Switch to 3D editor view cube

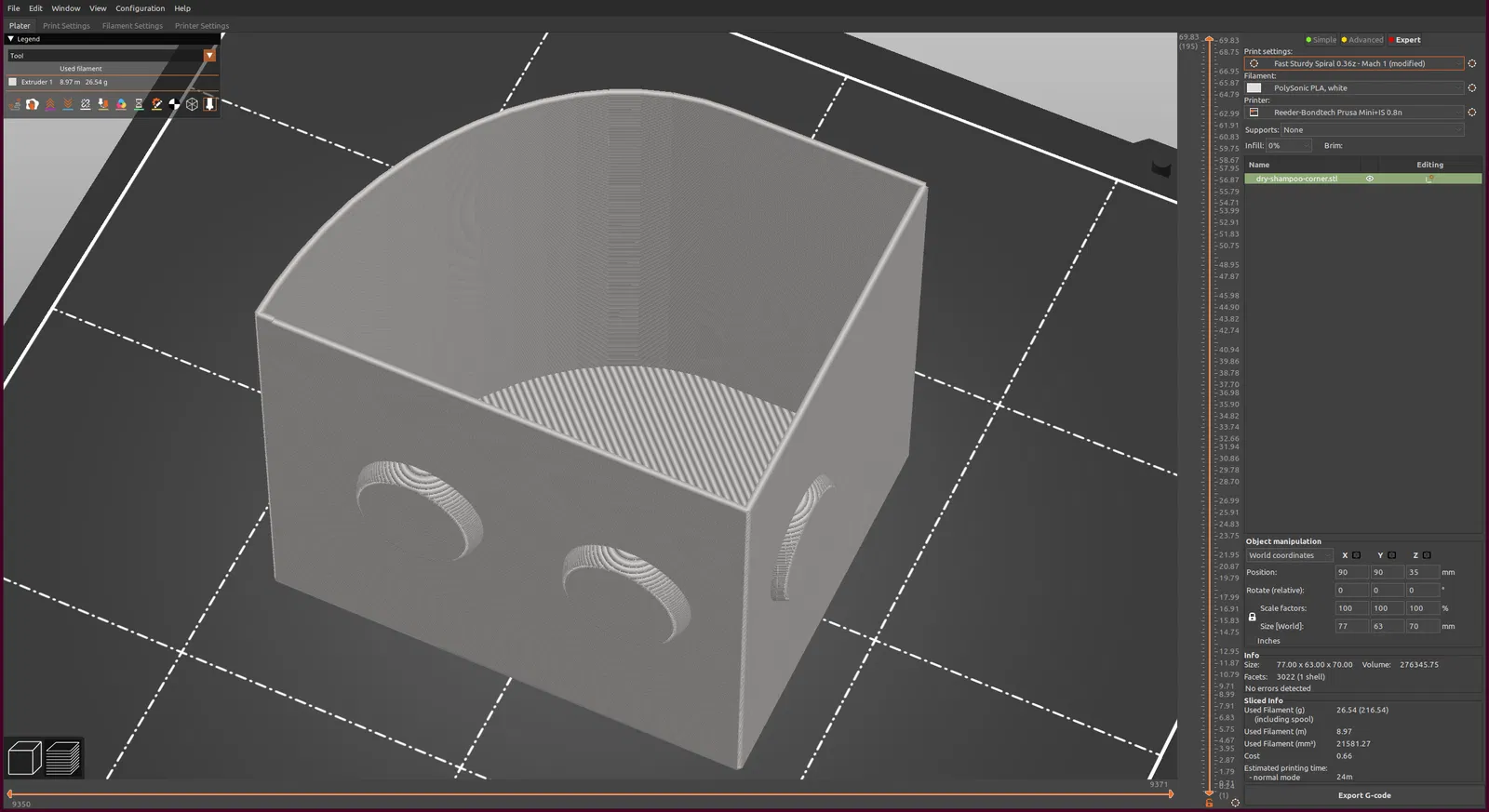pos(24,758)
